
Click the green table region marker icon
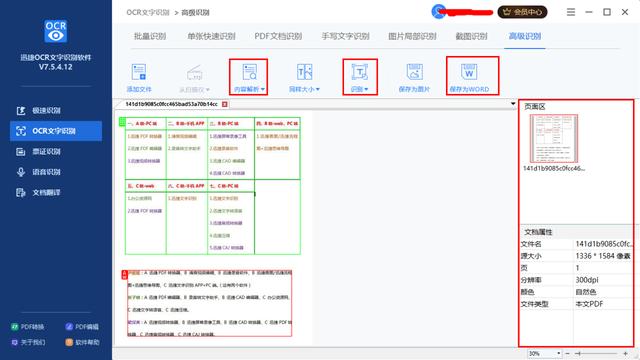point(122,122)
